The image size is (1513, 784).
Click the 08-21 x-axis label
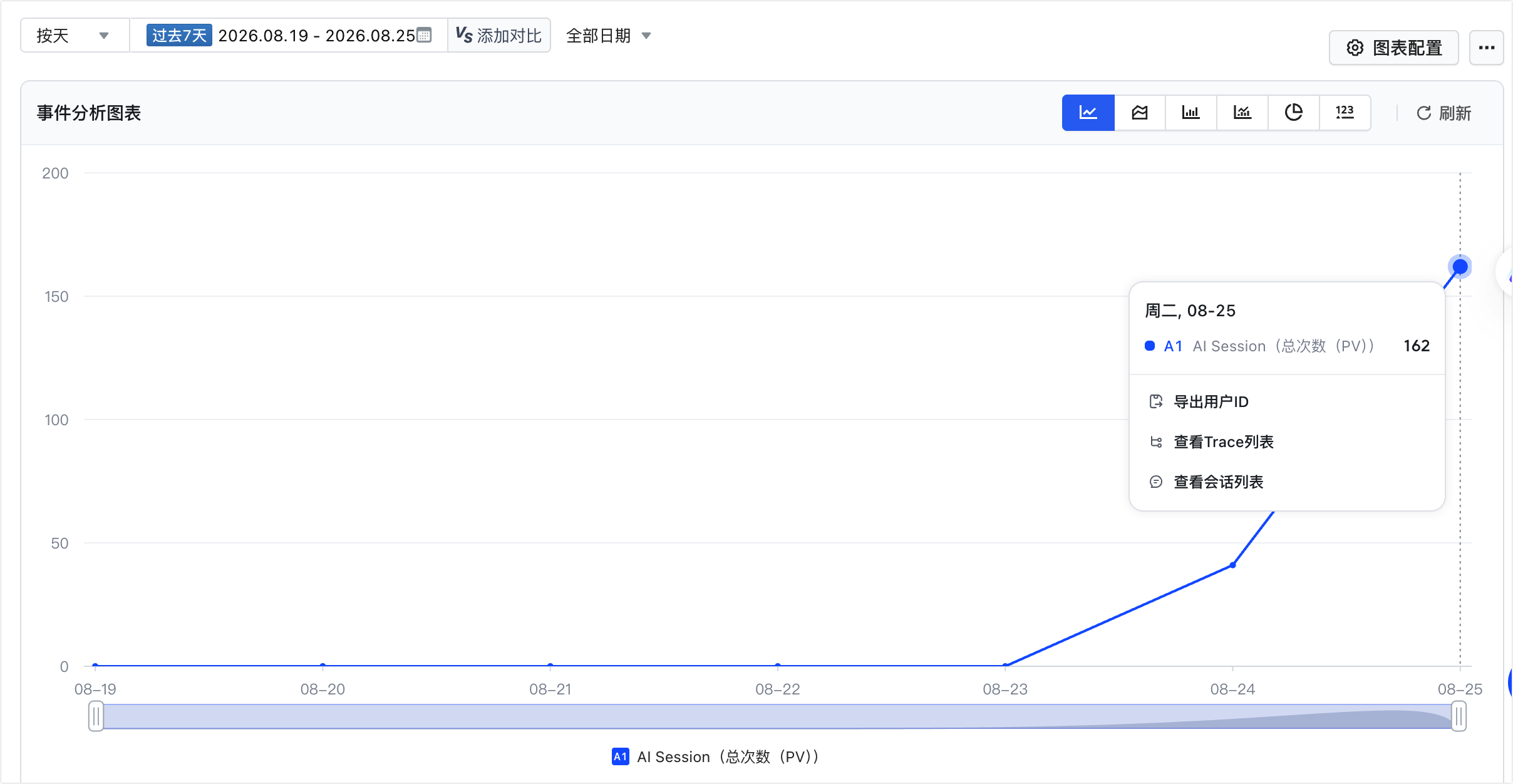[x=550, y=689]
